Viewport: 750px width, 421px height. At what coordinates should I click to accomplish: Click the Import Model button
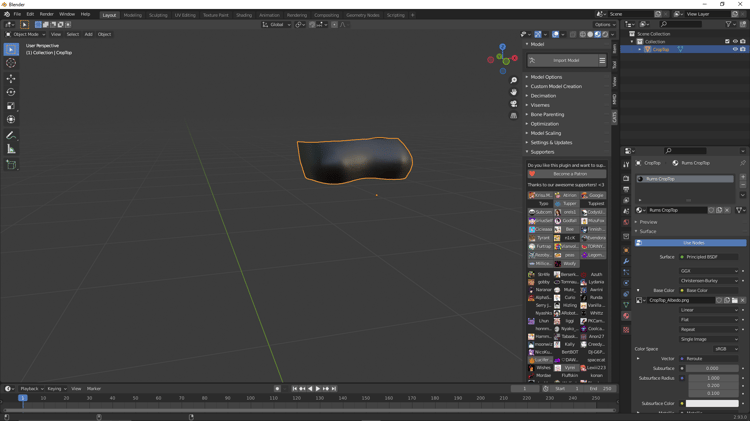(x=565, y=61)
